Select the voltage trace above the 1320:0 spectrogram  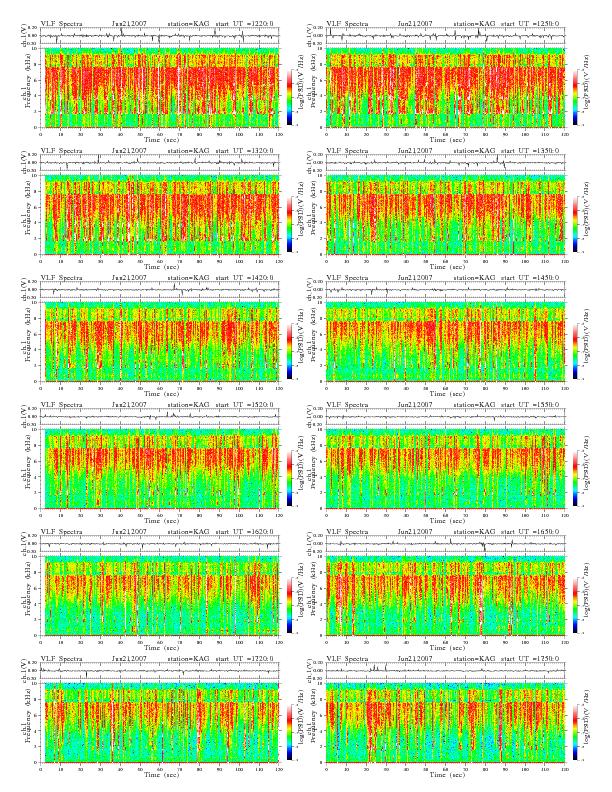pos(160,163)
